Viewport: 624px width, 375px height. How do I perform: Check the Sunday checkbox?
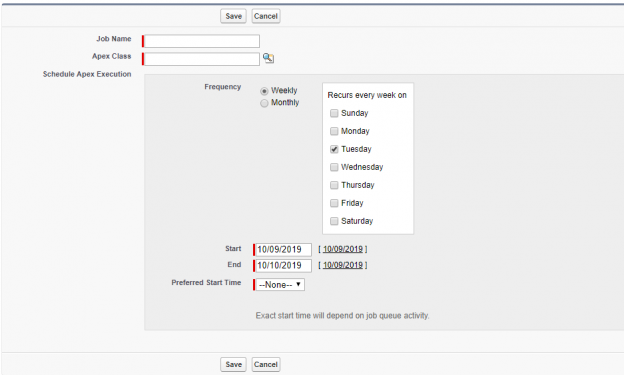click(334, 113)
